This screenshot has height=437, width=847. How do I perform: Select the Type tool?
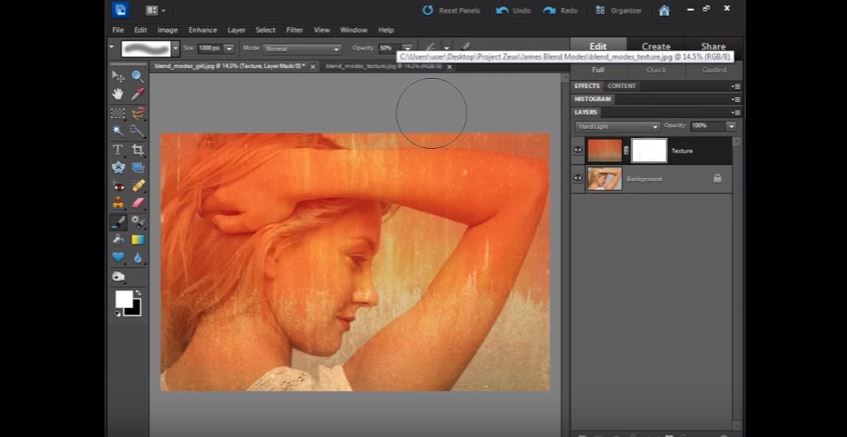[x=118, y=149]
